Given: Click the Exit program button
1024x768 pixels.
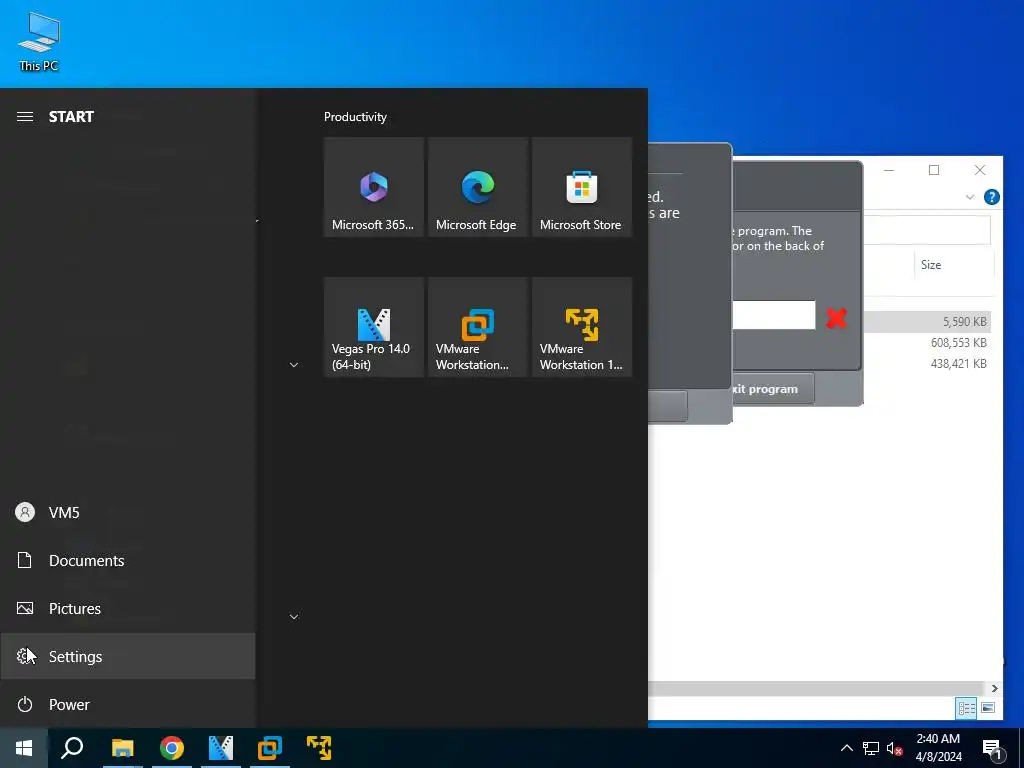Looking at the screenshot, I should (x=773, y=389).
